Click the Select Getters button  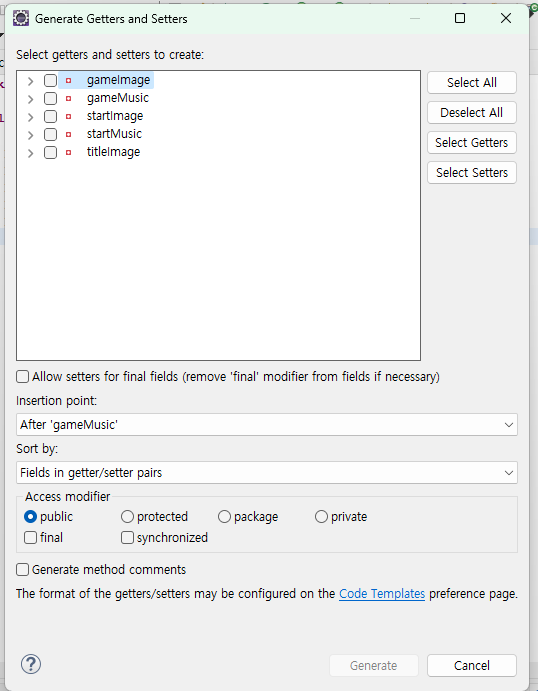(471, 142)
